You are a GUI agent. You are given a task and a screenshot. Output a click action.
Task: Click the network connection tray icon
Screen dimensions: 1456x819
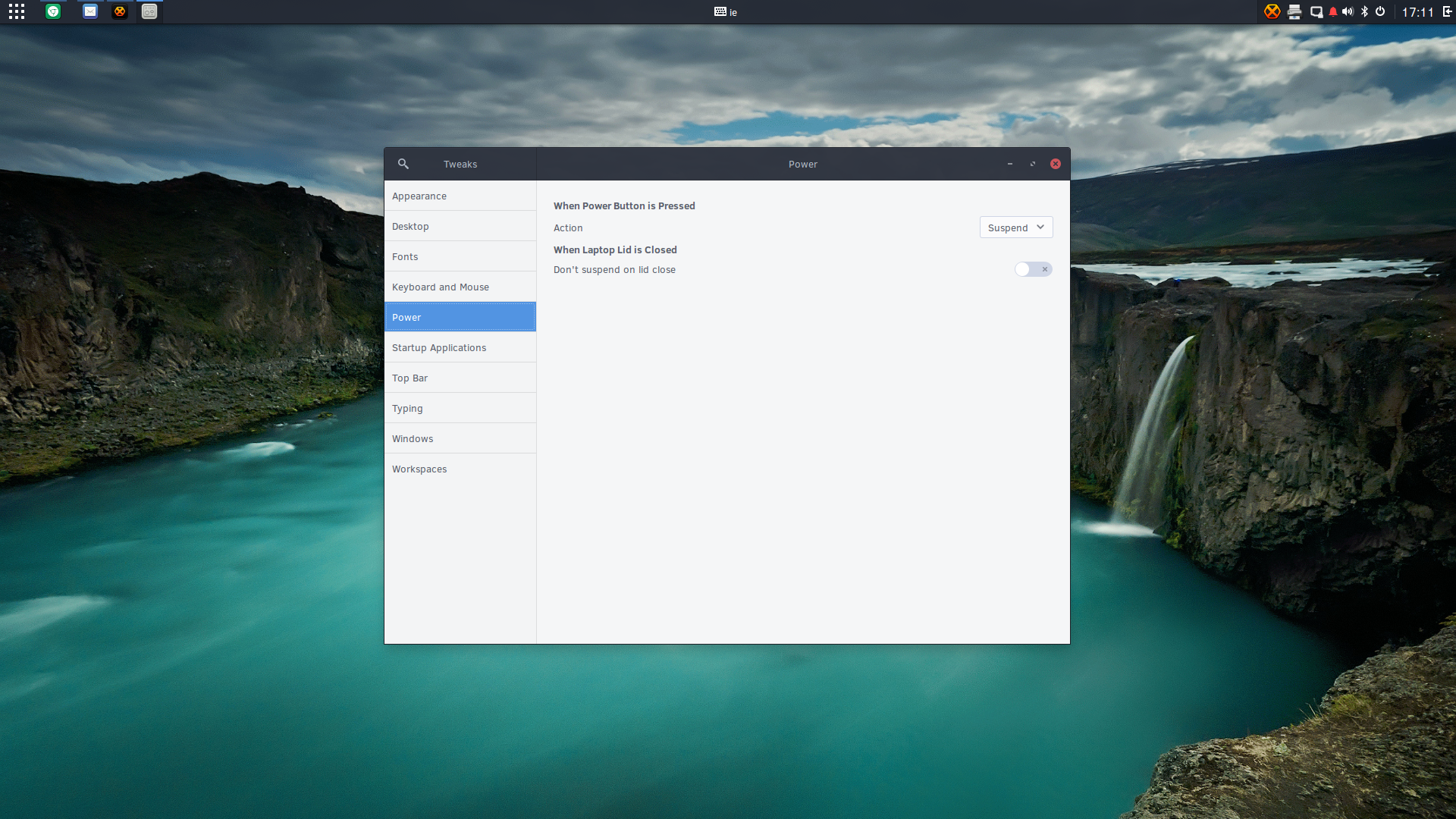tap(1316, 11)
